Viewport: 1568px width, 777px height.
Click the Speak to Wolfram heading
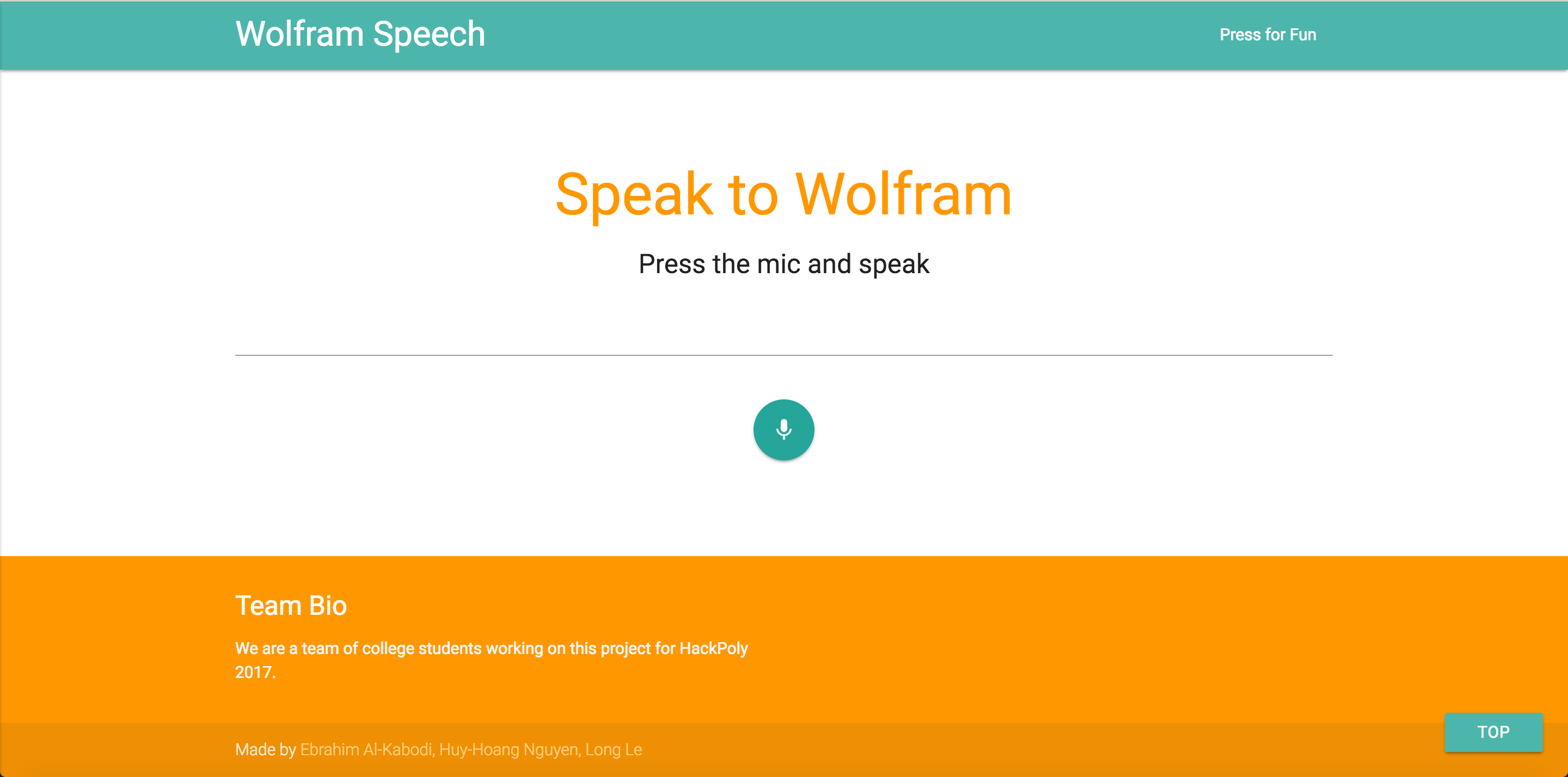coord(783,194)
